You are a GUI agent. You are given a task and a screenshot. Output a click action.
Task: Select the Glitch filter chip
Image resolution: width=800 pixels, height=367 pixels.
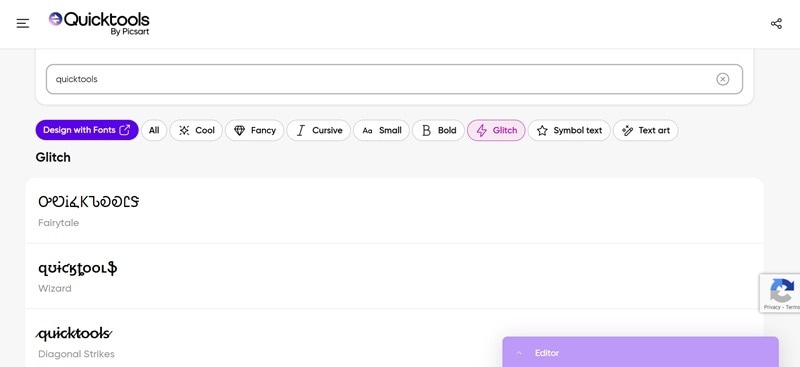pyautogui.click(x=496, y=130)
